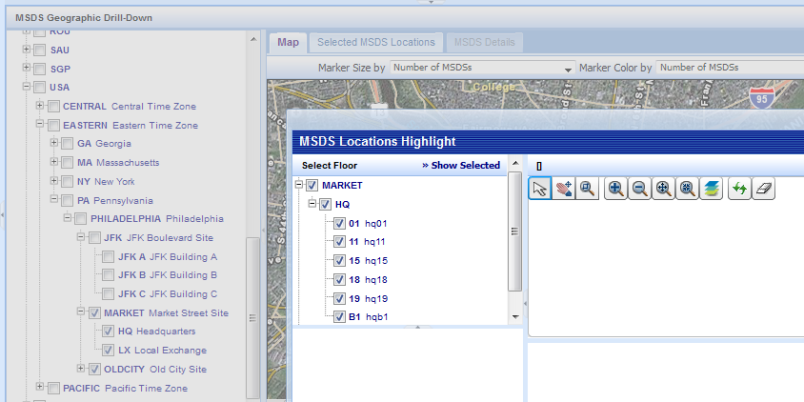Expand the SAU tree node
This screenshot has width=804, height=402.
[x=27, y=50]
